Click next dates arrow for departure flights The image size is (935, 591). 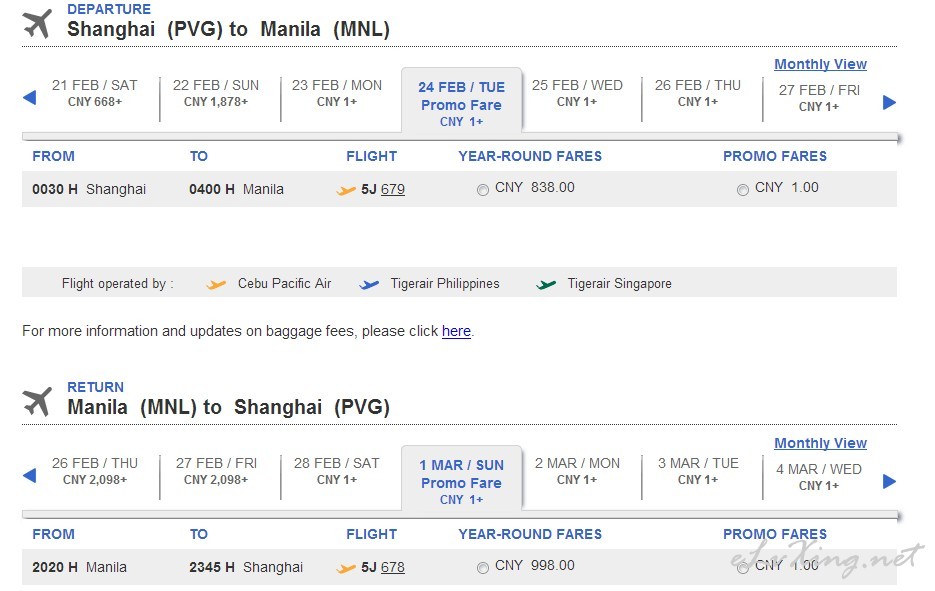coord(889,103)
